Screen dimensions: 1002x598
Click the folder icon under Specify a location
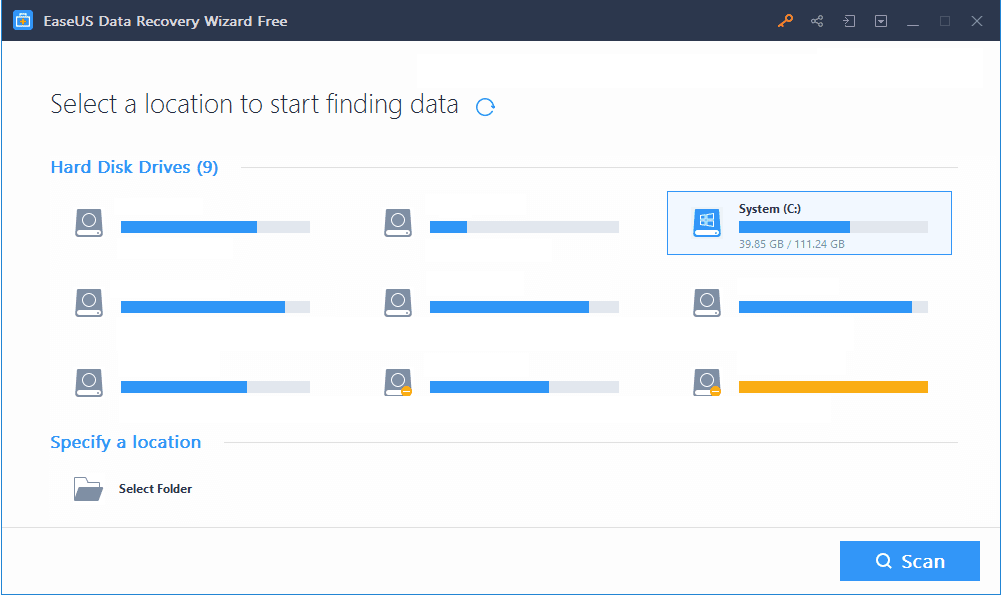(x=88, y=489)
